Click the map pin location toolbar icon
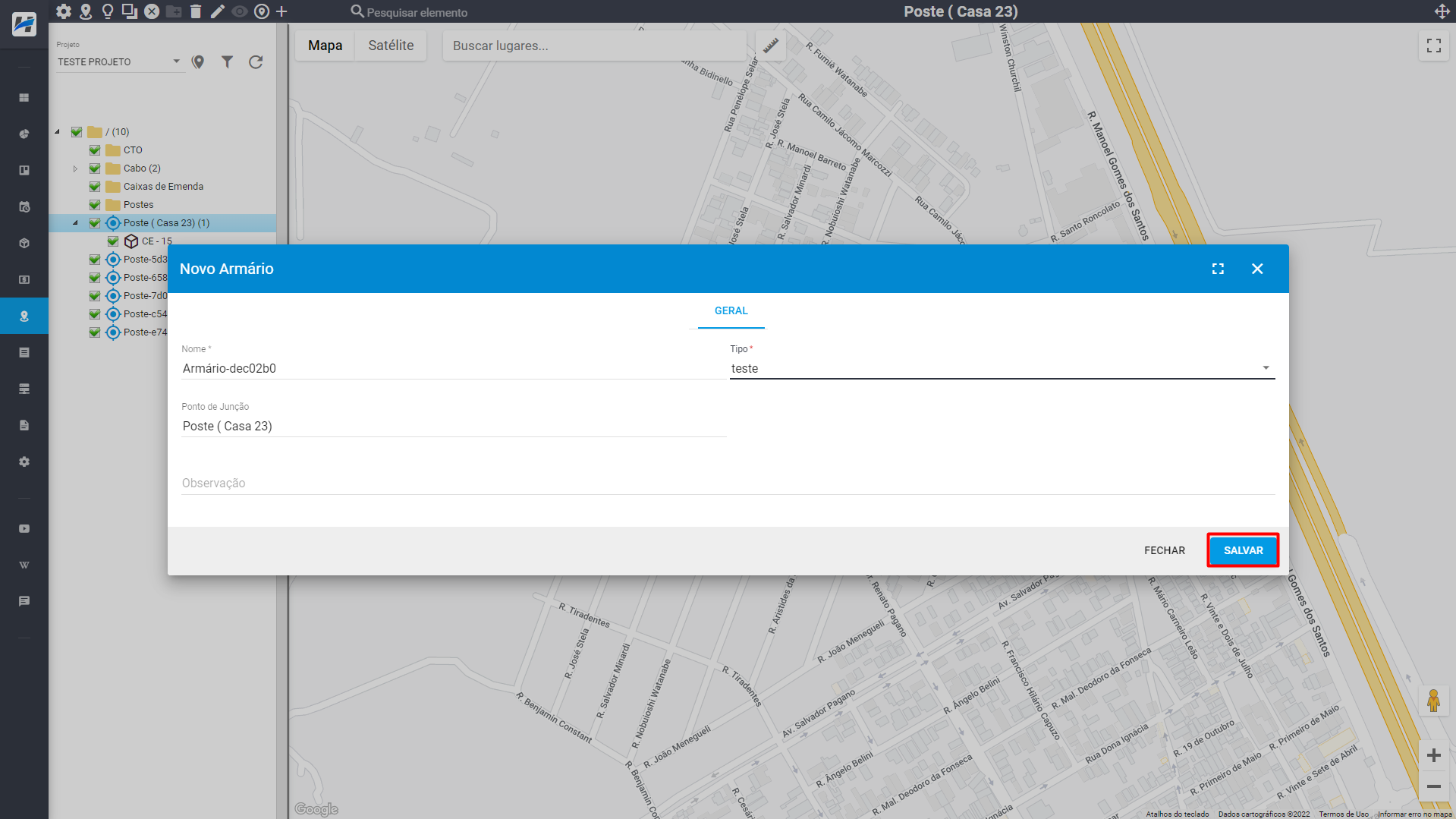The width and height of the screenshot is (1456, 819). 86,11
